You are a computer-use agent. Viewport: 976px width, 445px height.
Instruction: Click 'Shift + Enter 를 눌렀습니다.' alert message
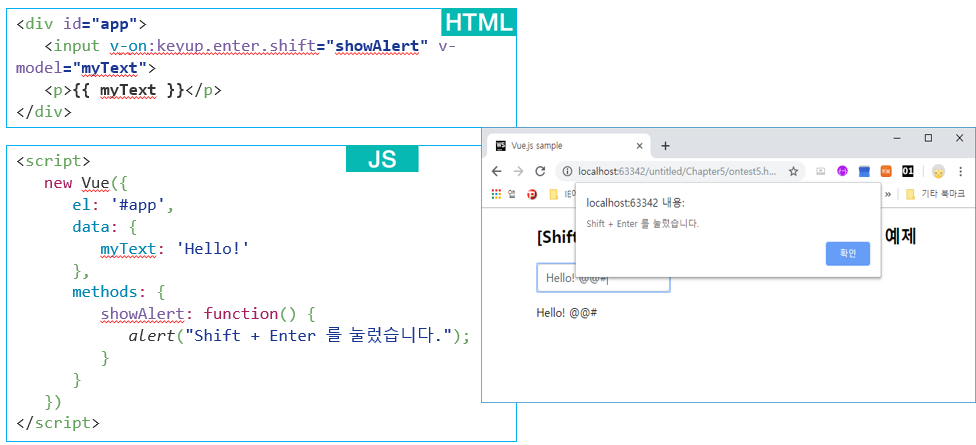tap(642, 223)
